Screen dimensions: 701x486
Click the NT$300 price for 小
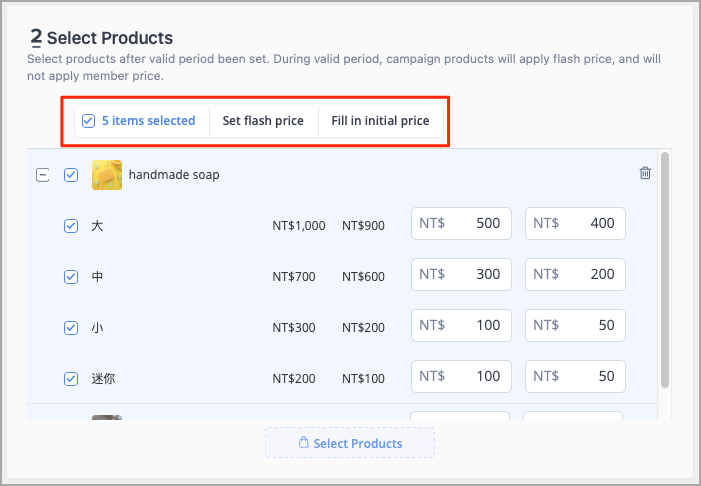[x=294, y=328]
